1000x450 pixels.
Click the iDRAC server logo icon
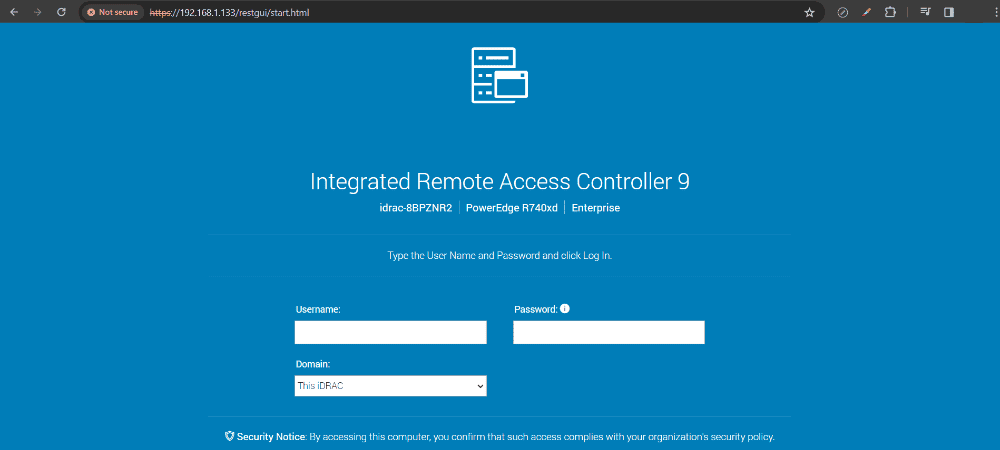coord(499,75)
